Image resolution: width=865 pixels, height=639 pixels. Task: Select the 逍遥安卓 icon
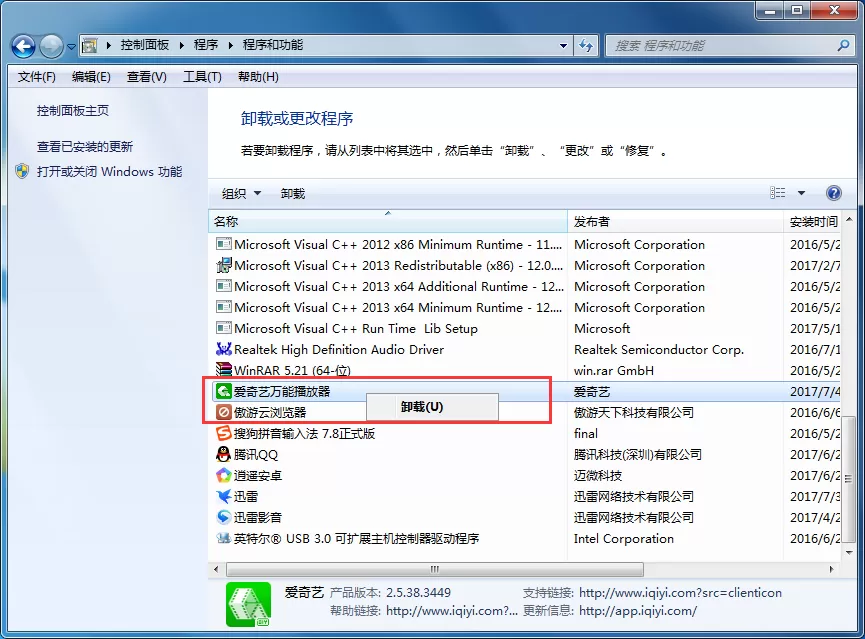[223, 475]
